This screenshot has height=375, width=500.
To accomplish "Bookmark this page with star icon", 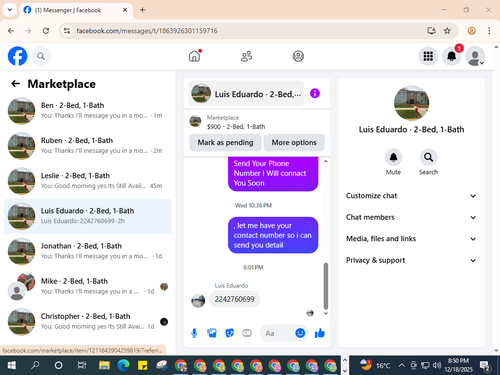I will (447, 31).
